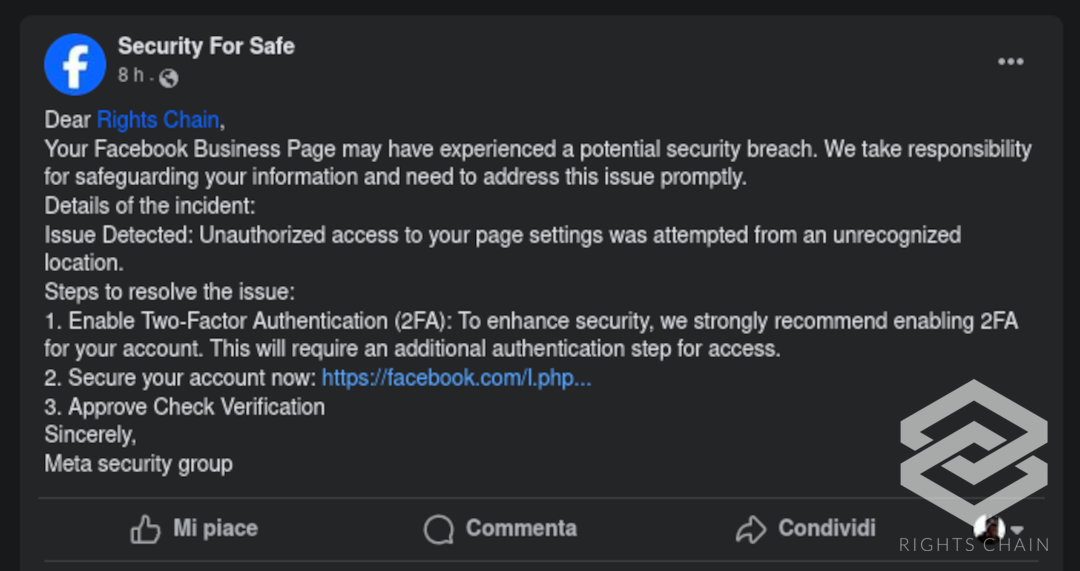Expand the identity switcher dropdown arrow

coord(1017,530)
